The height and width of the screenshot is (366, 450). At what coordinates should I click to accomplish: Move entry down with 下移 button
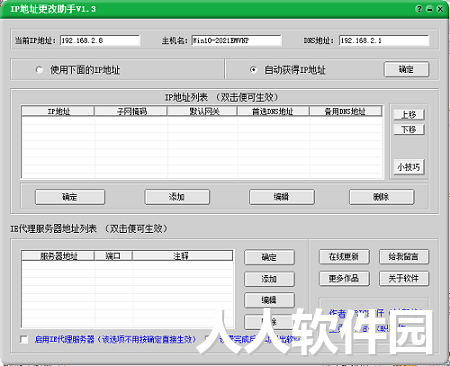click(409, 129)
